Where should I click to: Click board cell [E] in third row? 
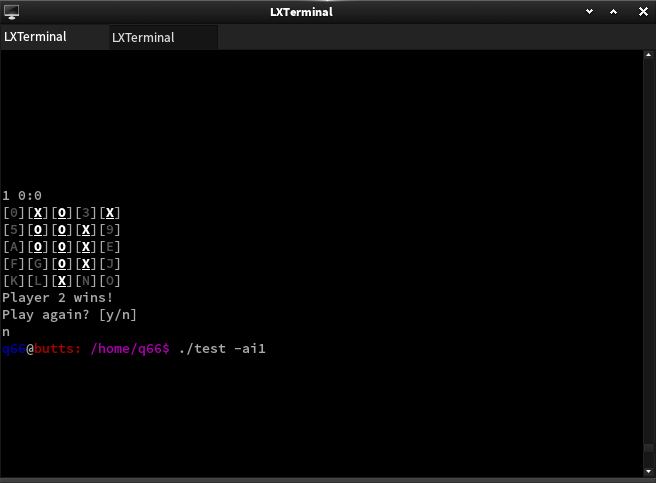tap(110, 247)
